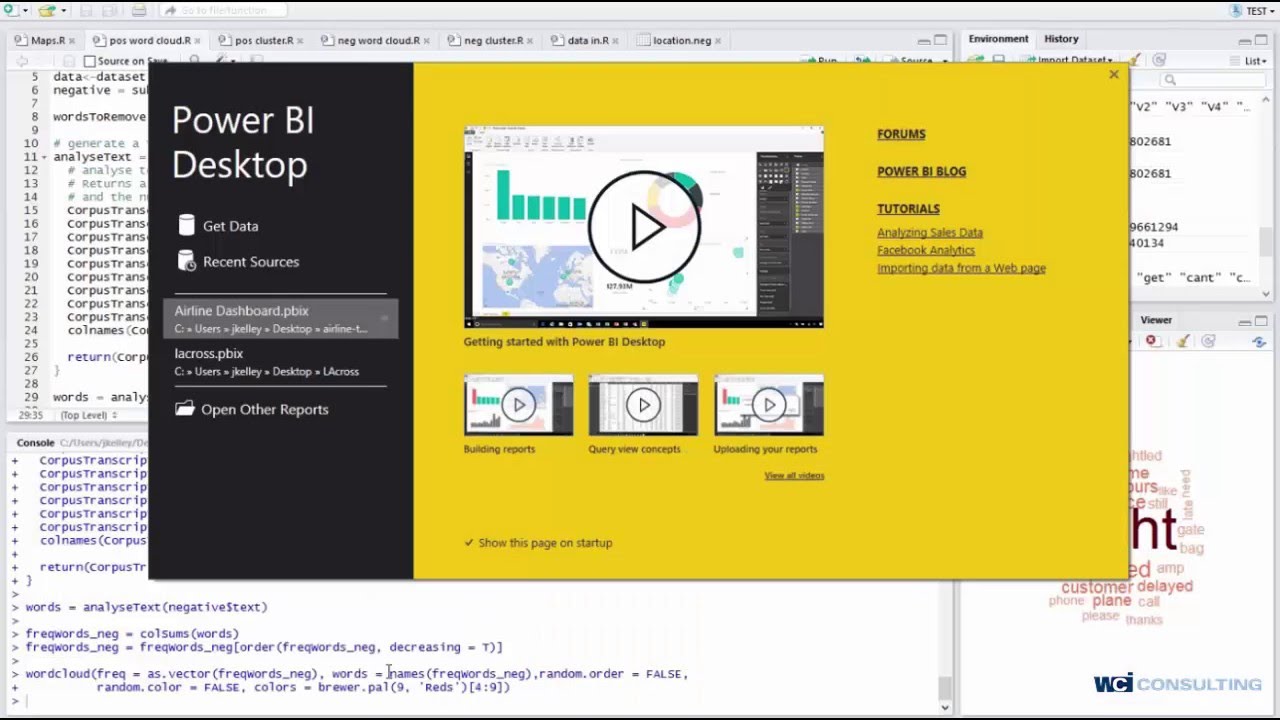This screenshot has height=720, width=1280.
Task: Close the Power BI Desktop splash screen
Action: click(1113, 75)
